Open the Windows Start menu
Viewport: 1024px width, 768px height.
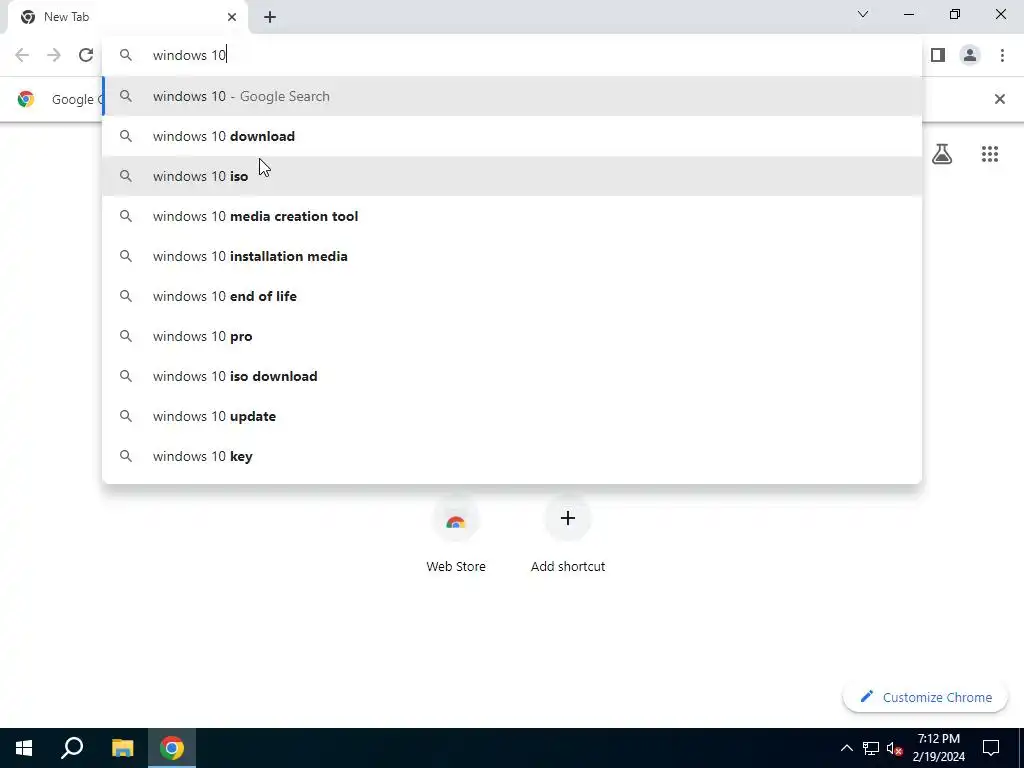(24, 748)
